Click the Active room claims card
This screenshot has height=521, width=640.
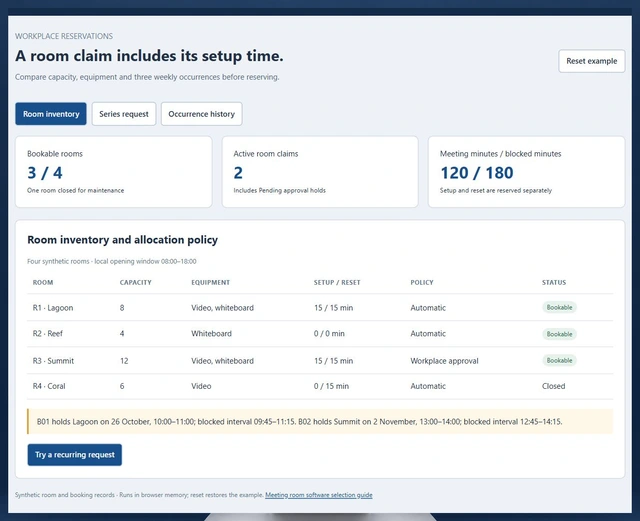[x=320, y=172]
